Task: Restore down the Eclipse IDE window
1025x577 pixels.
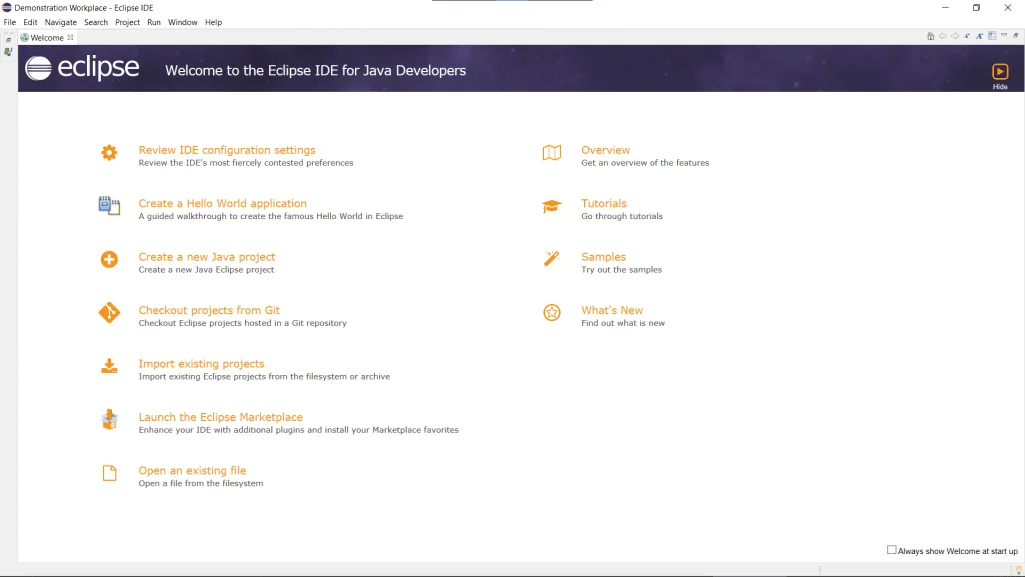Action: pyautogui.click(x=976, y=8)
